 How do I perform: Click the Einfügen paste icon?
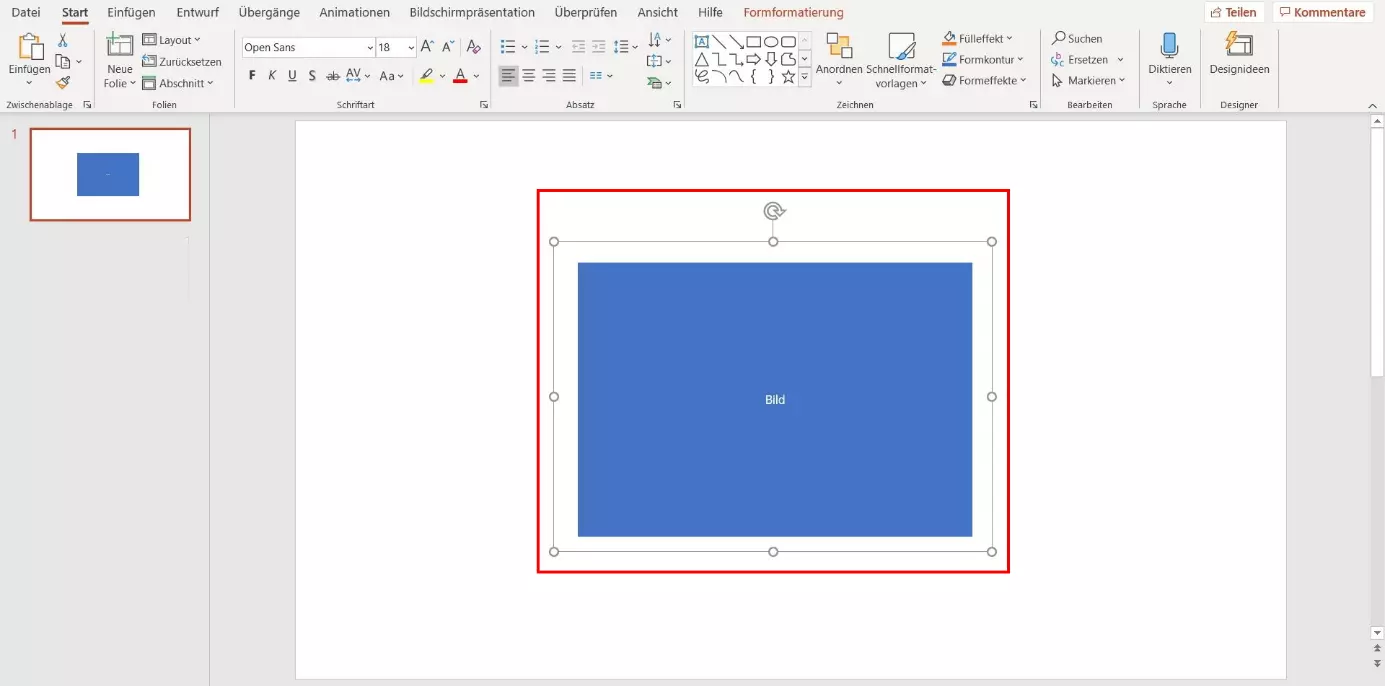click(30, 47)
